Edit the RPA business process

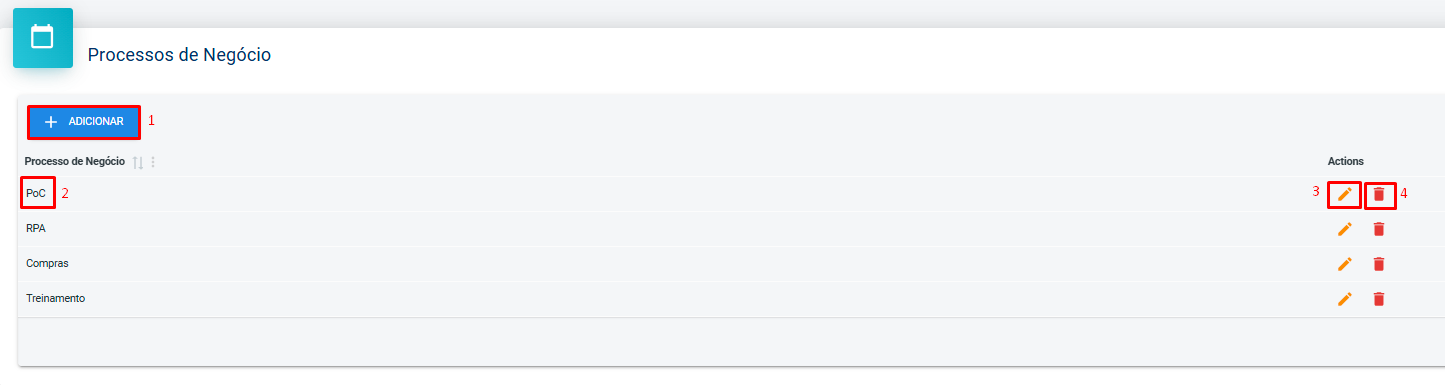point(1345,229)
